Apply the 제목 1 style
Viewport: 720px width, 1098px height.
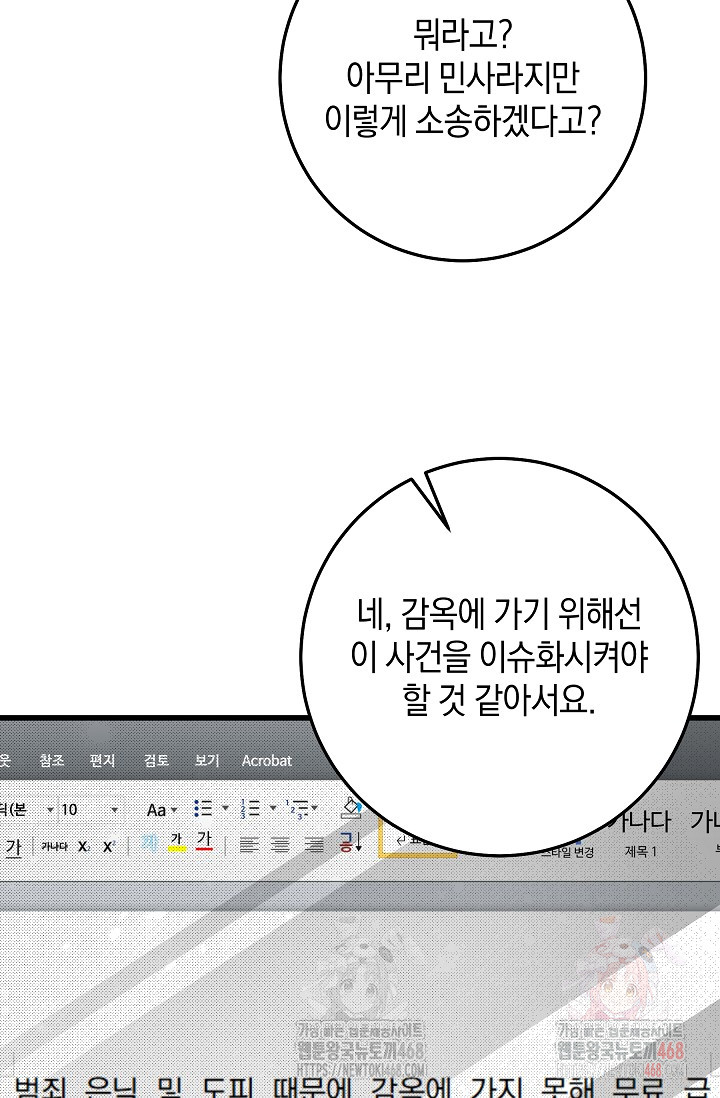[640, 851]
